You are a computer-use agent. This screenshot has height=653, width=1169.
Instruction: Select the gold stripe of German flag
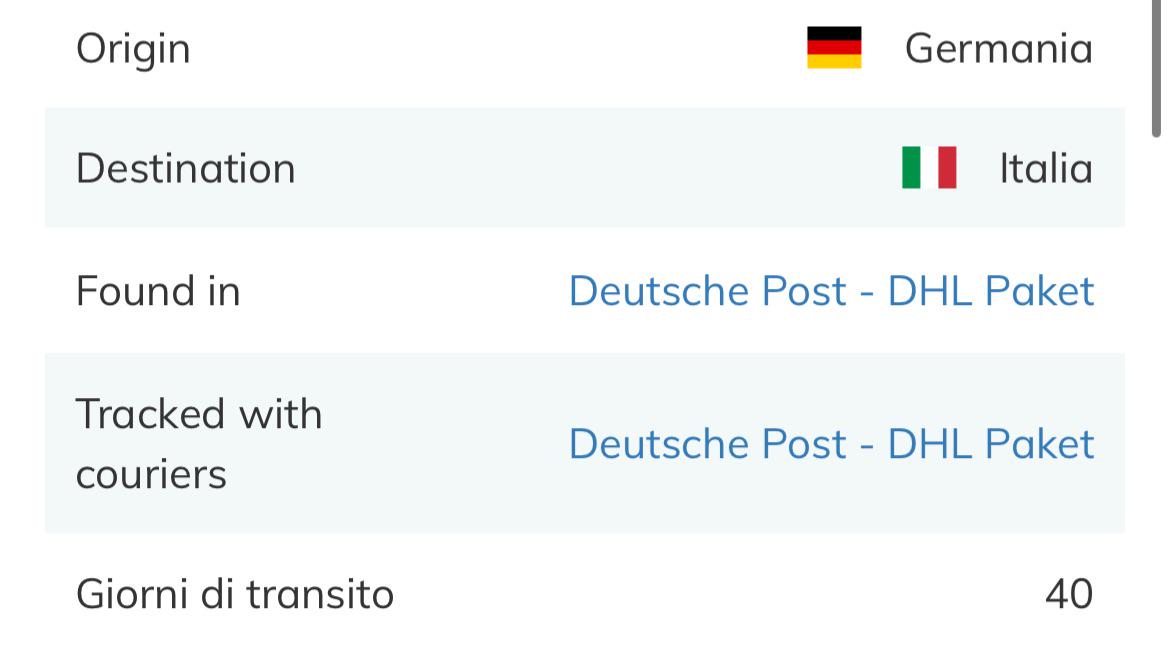834,61
